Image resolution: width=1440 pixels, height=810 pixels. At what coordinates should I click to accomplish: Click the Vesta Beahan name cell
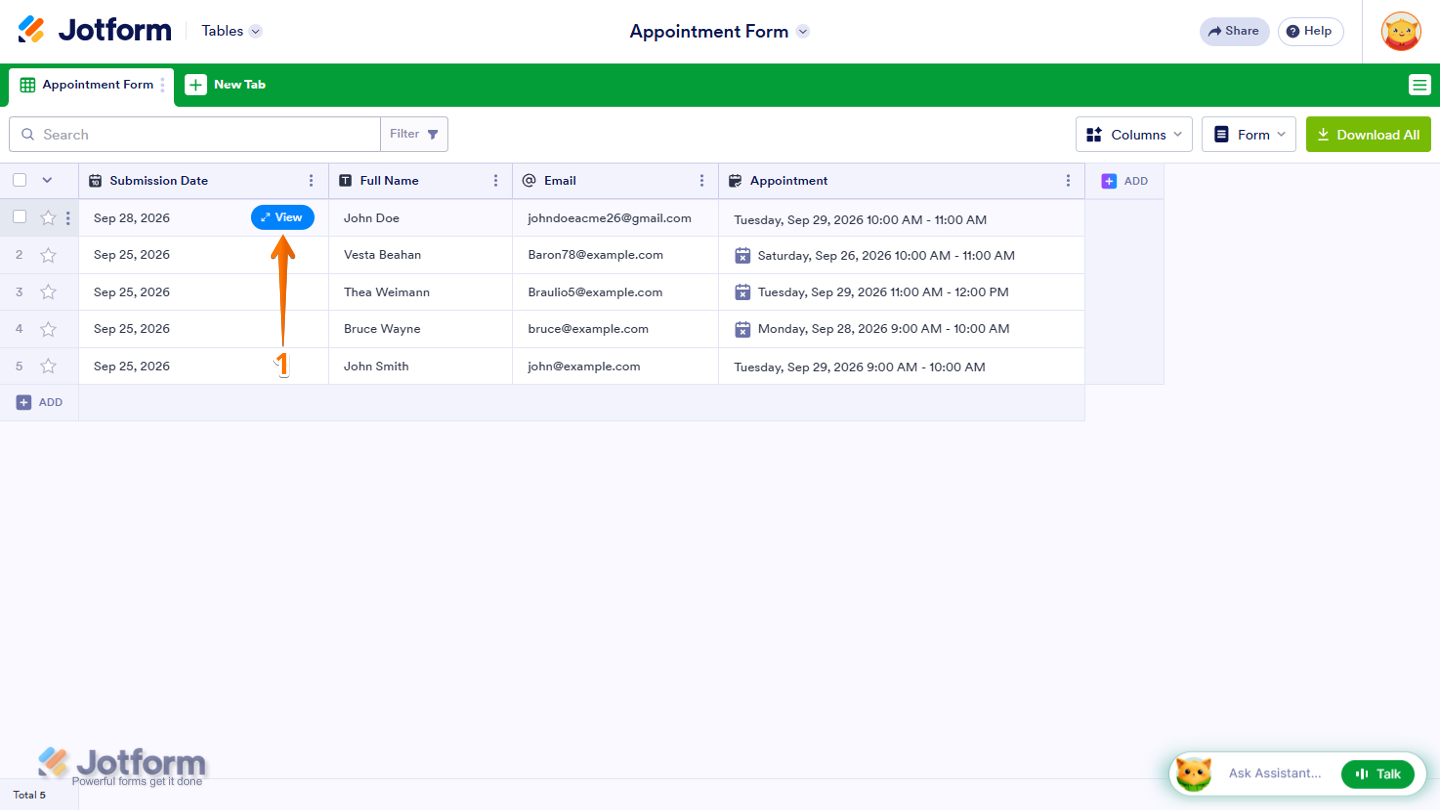coord(420,255)
